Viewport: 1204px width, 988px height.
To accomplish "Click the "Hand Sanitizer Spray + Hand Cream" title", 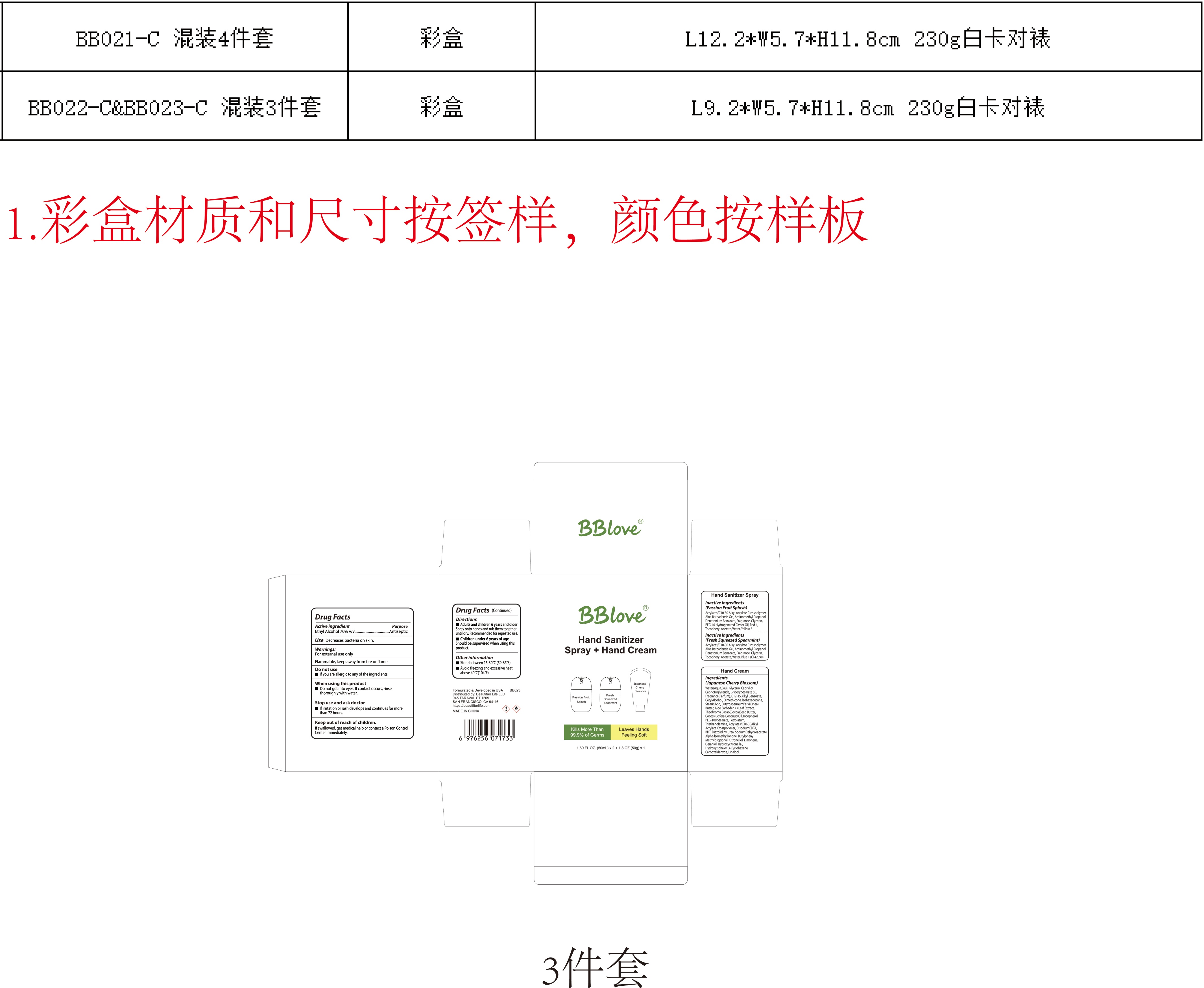I will [610, 645].
